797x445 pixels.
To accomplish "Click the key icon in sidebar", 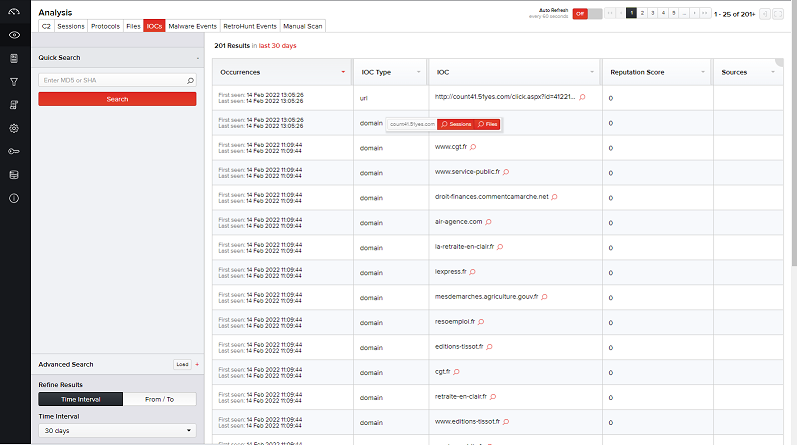I will tap(14, 151).
